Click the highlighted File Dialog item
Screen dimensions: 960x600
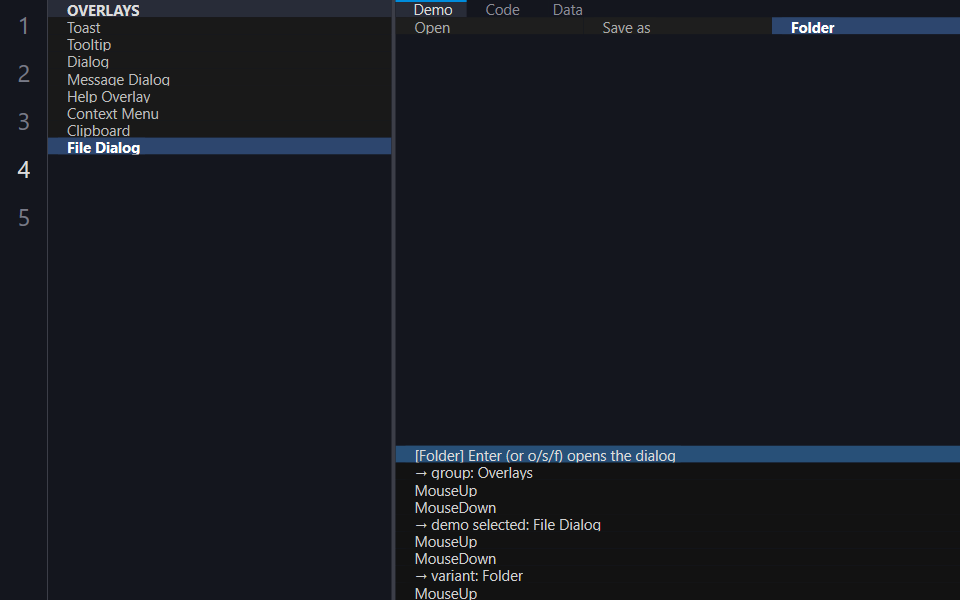219,147
